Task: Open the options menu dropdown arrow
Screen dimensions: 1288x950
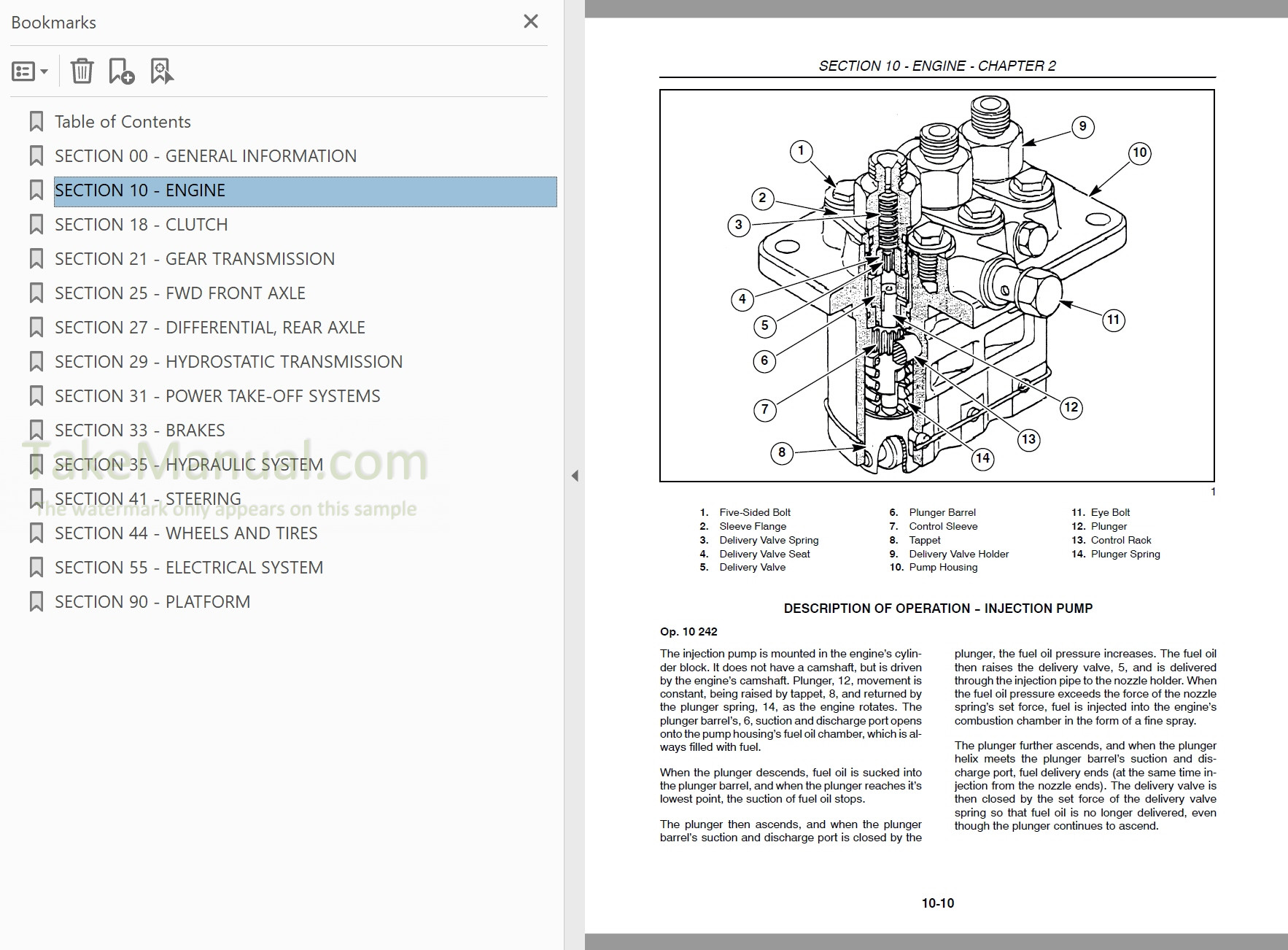Action: (x=42, y=71)
